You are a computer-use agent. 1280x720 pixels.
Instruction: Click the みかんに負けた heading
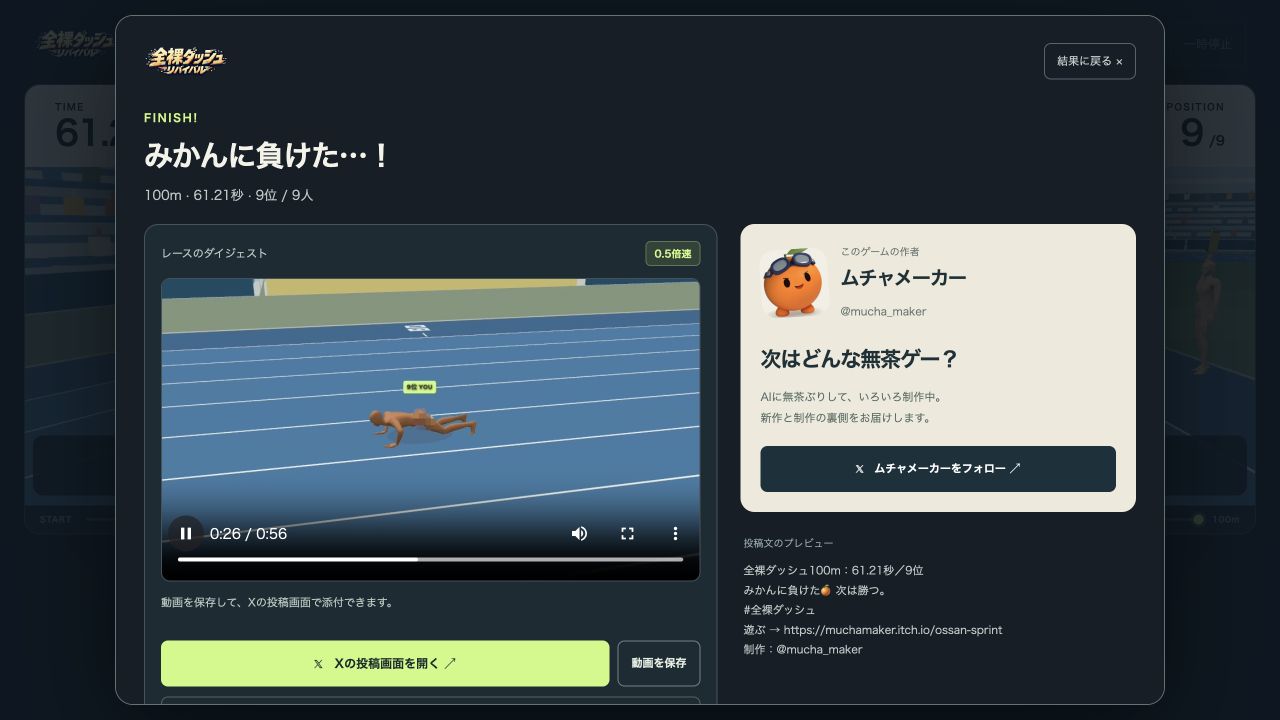267,157
